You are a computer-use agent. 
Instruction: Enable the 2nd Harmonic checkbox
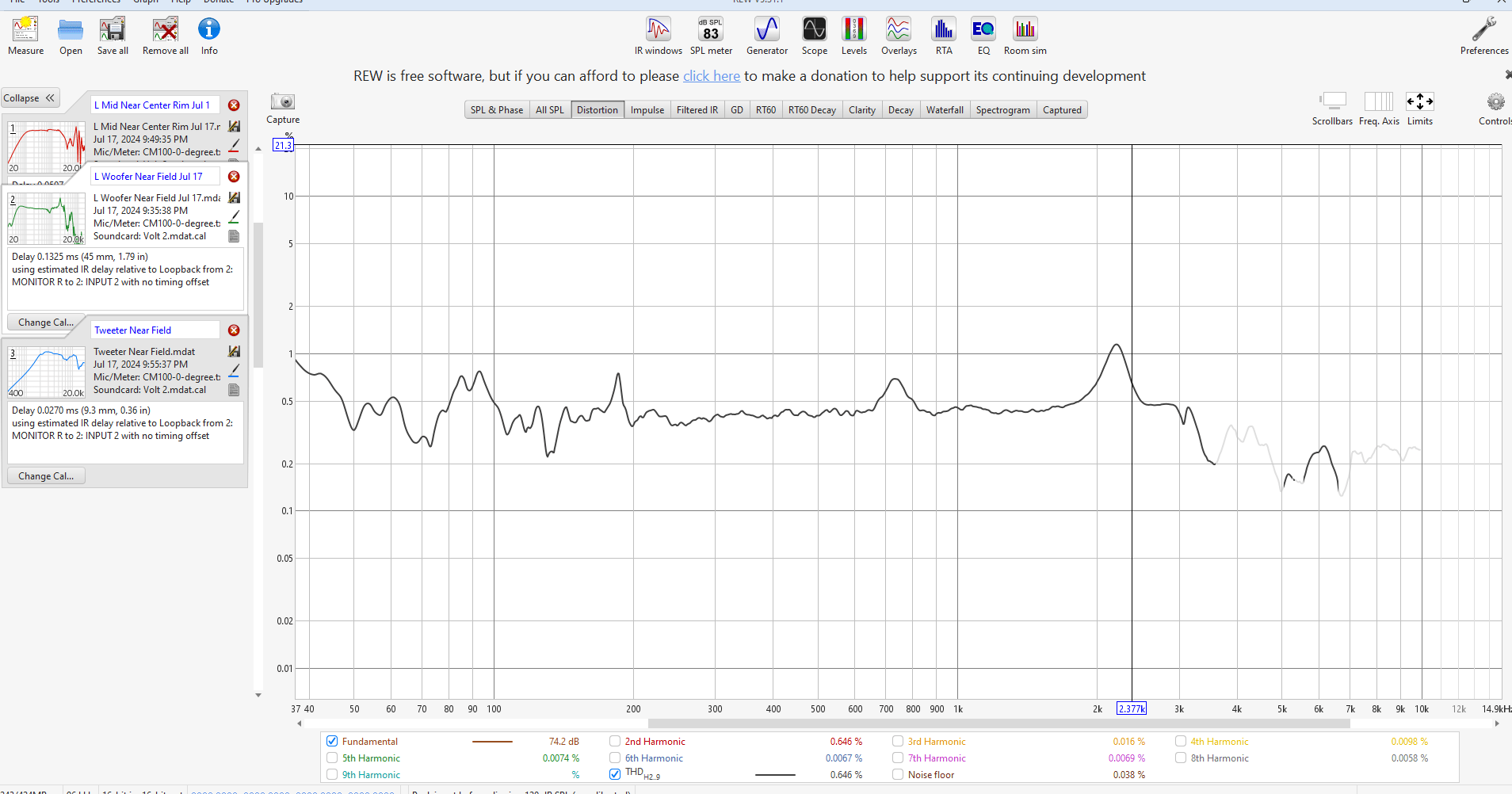[x=615, y=742]
